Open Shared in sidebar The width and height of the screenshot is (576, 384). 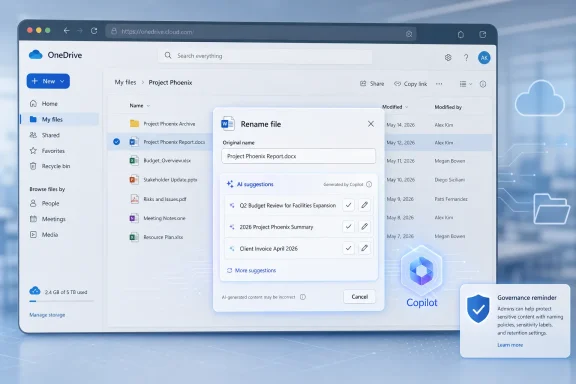44,135
